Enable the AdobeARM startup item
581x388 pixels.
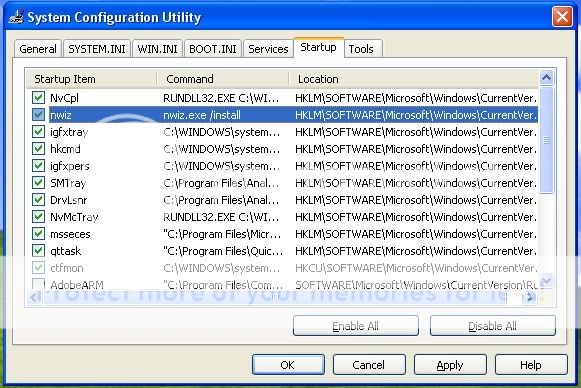click(x=38, y=284)
